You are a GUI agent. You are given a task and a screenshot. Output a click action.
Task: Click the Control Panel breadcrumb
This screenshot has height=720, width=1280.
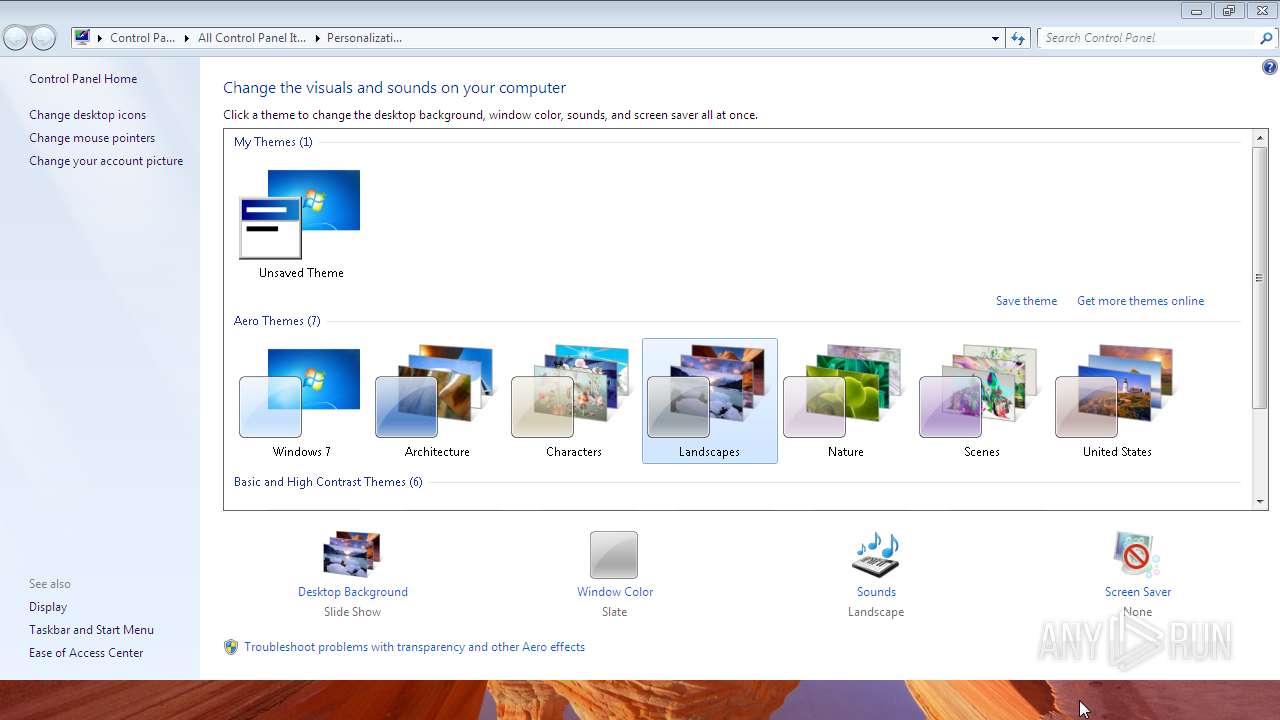coord(142,38)
